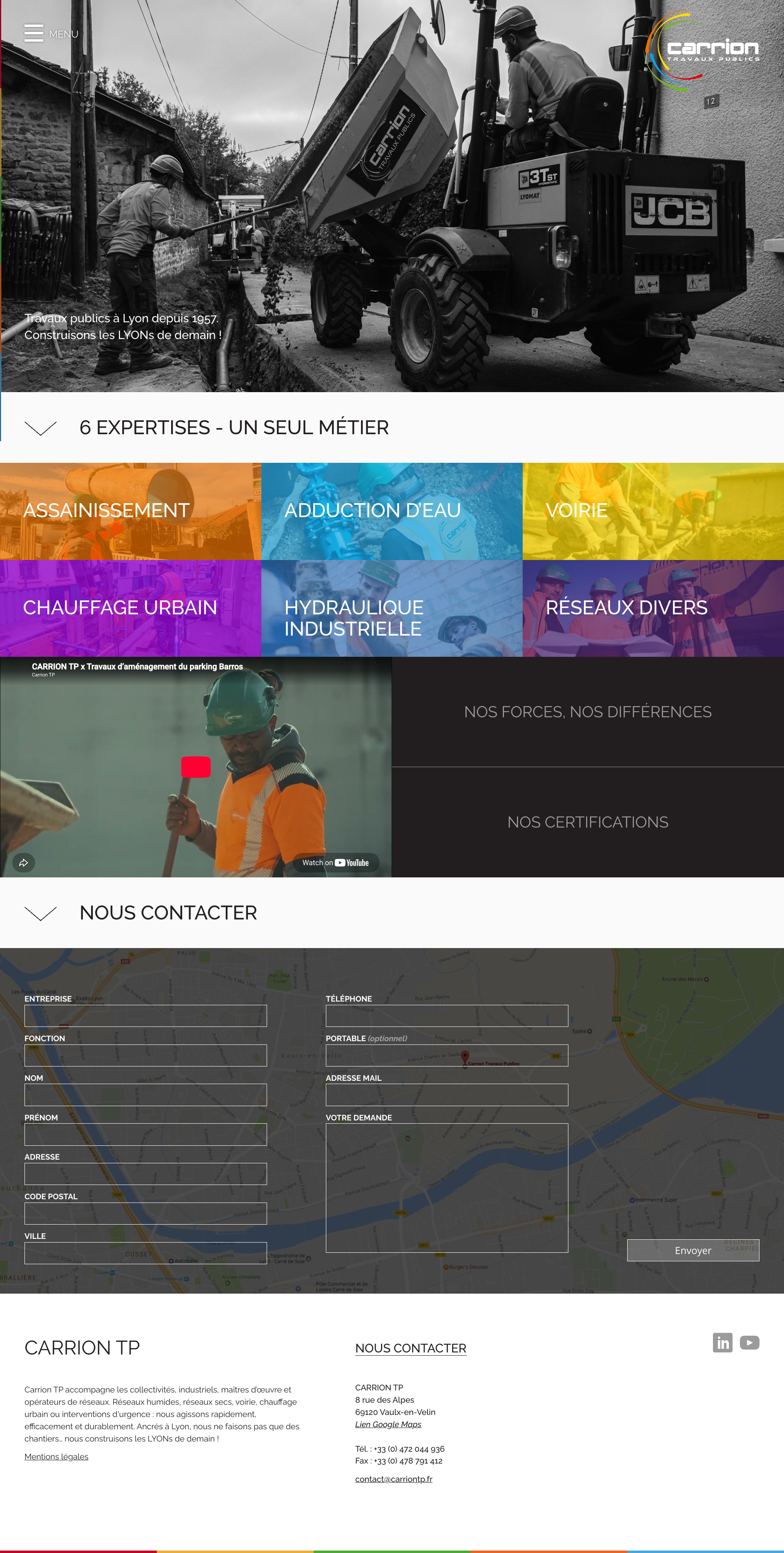Image resolution: width=784 pixels, height=1553 pixels.
Task: Open the ADDUCTION D'EAU expertise tile
Action: pos(392,511)
